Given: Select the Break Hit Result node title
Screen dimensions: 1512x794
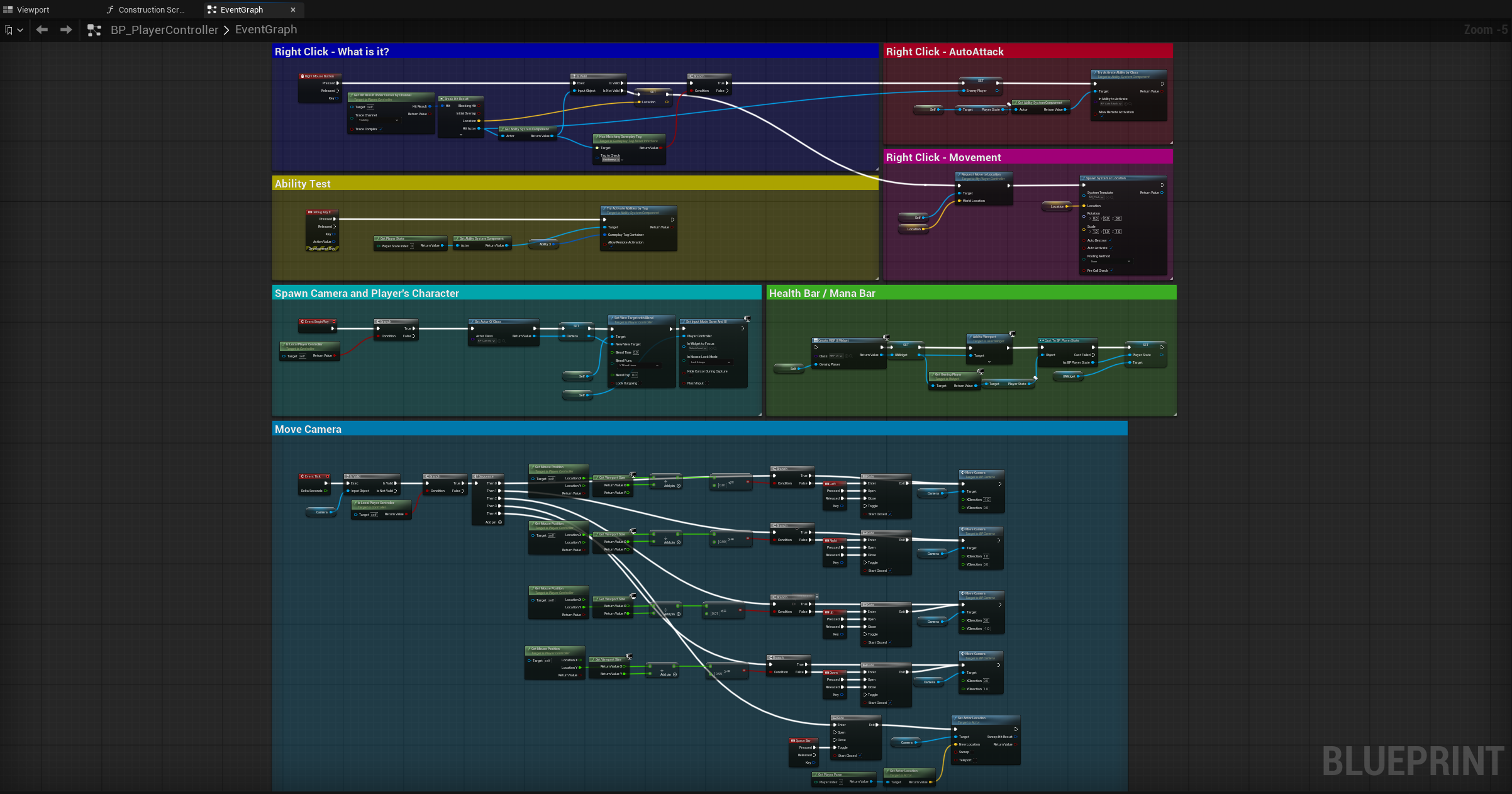Looking at the screenshot, I should 461,99.
